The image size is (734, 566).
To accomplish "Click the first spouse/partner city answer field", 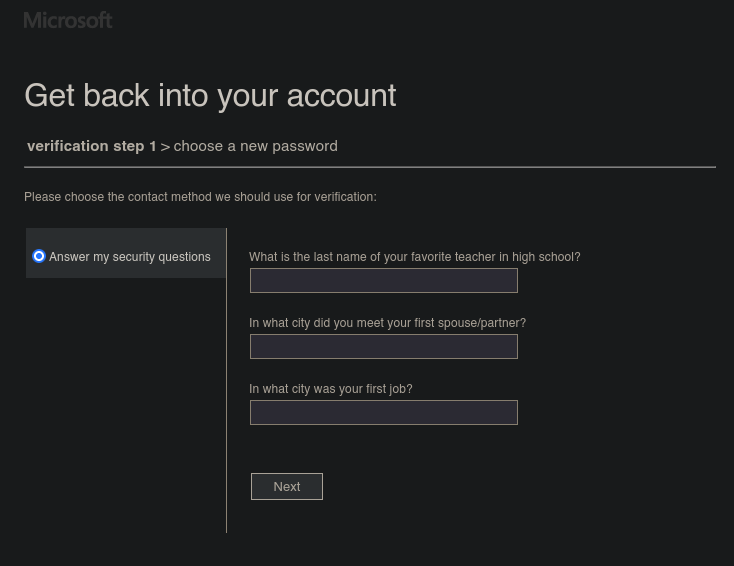I will pos(383,347).
